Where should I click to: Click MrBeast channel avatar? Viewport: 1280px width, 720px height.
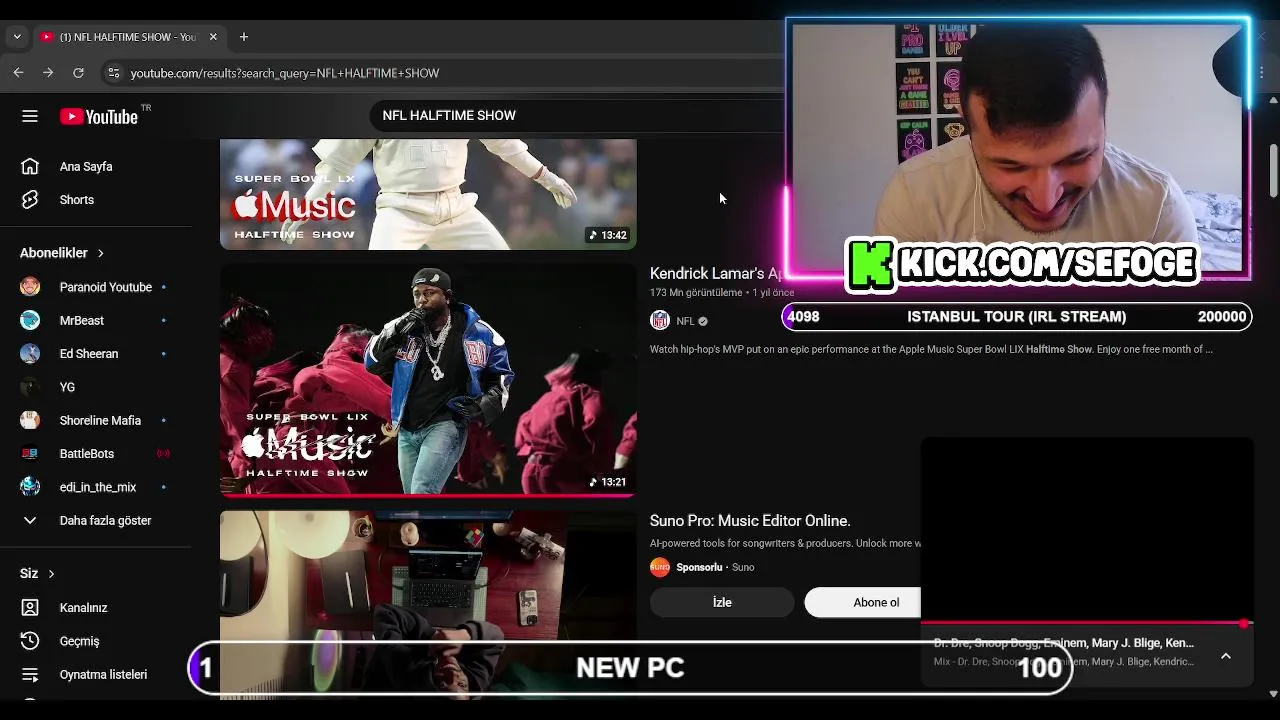pyautogui.click(x=30, y=320)
